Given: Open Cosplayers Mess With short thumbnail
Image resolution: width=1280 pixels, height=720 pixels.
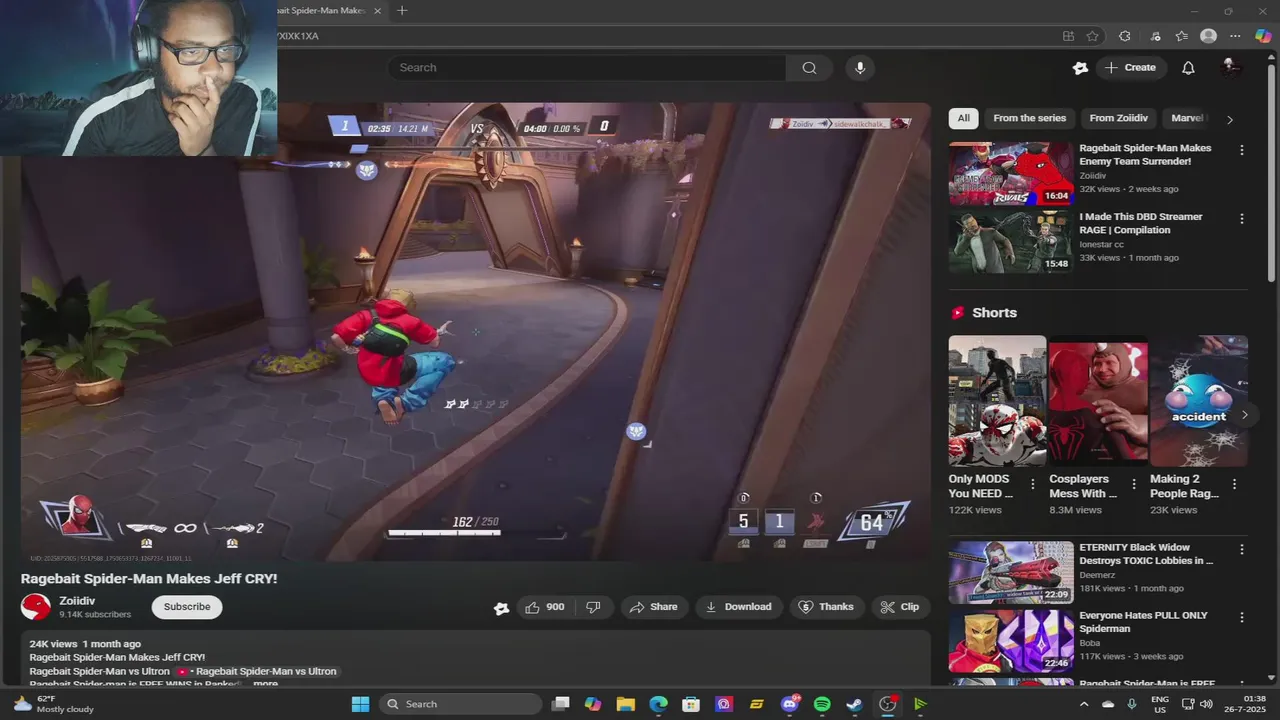Looking at the screenshot, I should pyautogui.click(x=1098, y=400).
